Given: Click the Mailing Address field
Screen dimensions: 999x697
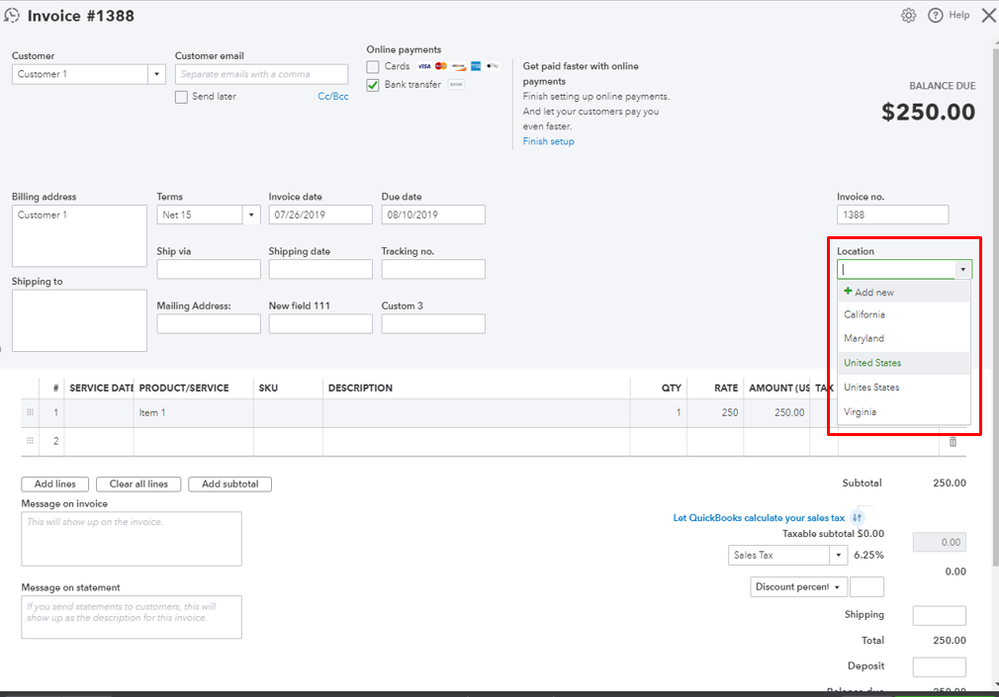Looking at the screenshot, I should [x=208, y=324].
